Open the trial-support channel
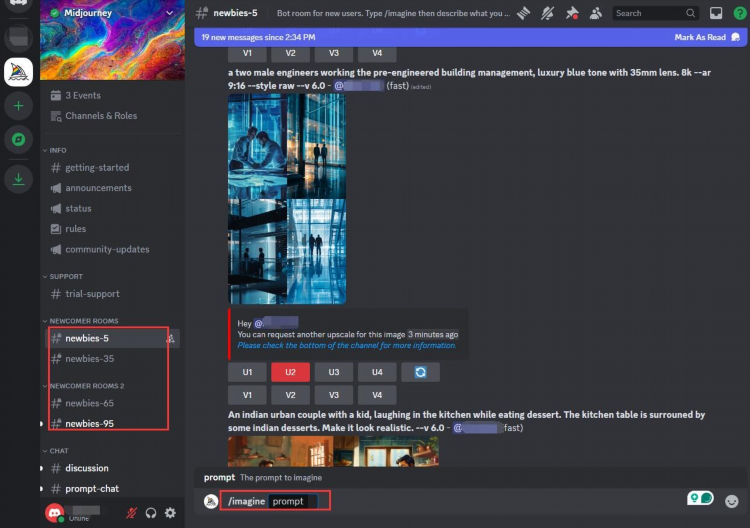750x528 pixels. pos(112,294)
